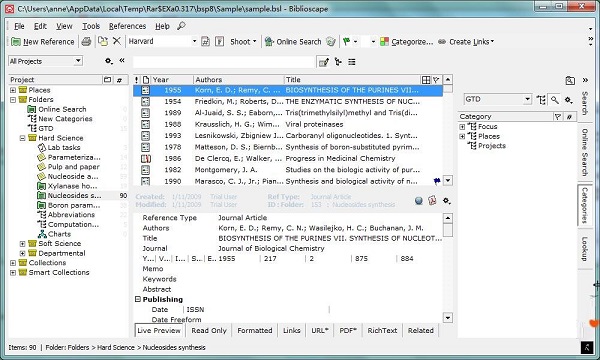Screen dimensions: 600x360
Task: Open the Harvard style dropdown
Action: pos(194,41)
